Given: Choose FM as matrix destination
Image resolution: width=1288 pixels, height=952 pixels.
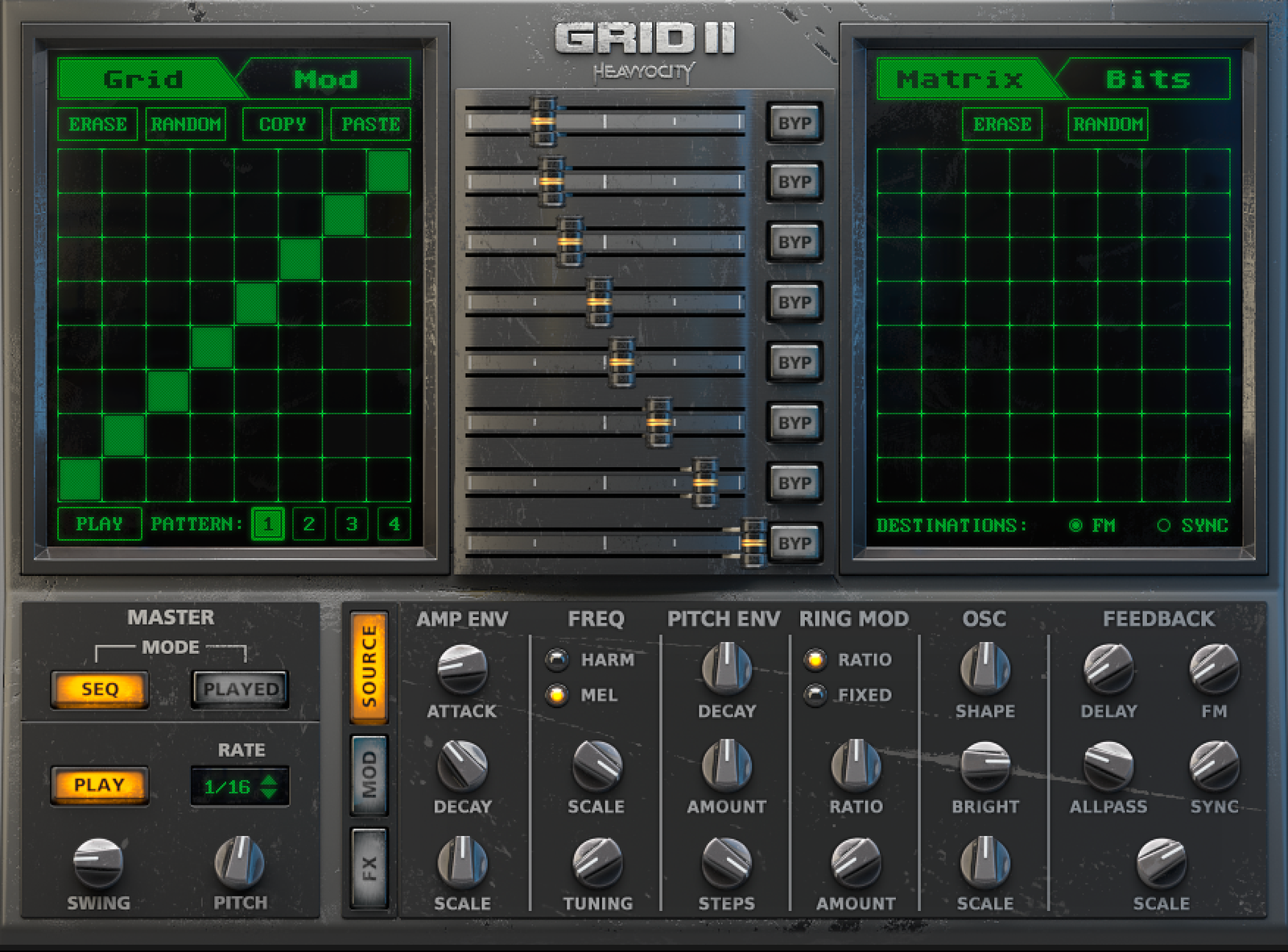Looking at the screenshot, I should (1075, 525).
